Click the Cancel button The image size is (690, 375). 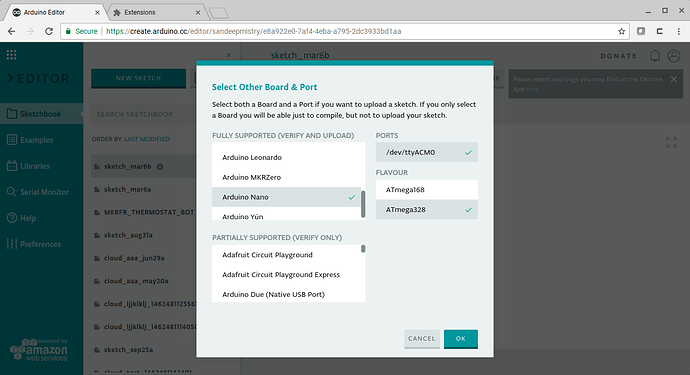[422, 339]
